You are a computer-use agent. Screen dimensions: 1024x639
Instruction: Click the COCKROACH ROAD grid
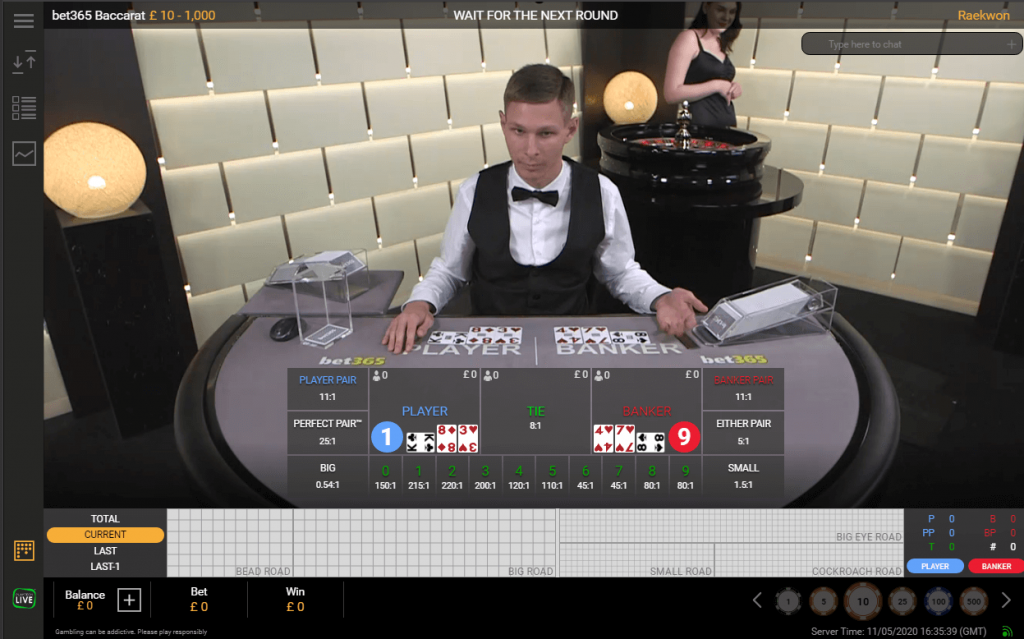pyautogui.click(x=809, y=560)
